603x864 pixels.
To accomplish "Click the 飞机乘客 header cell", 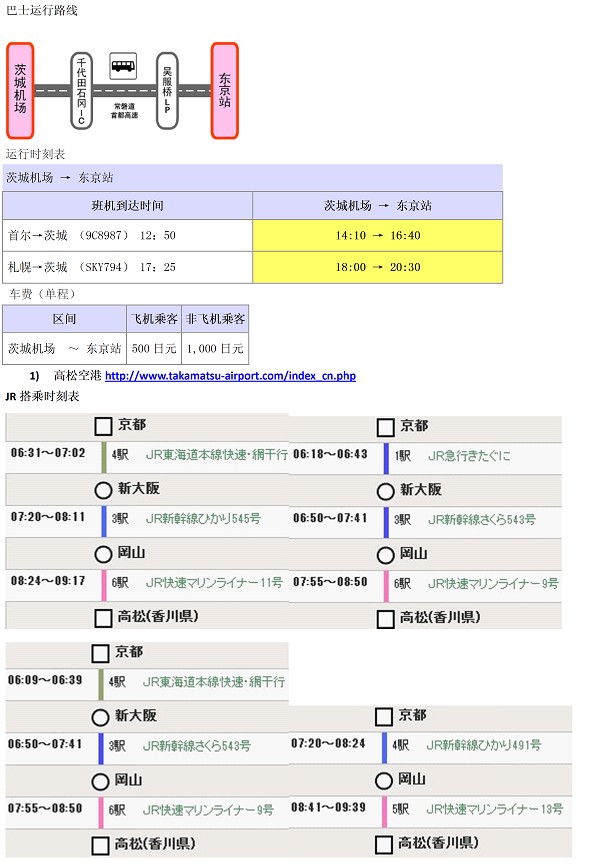I will click(154, 318).
